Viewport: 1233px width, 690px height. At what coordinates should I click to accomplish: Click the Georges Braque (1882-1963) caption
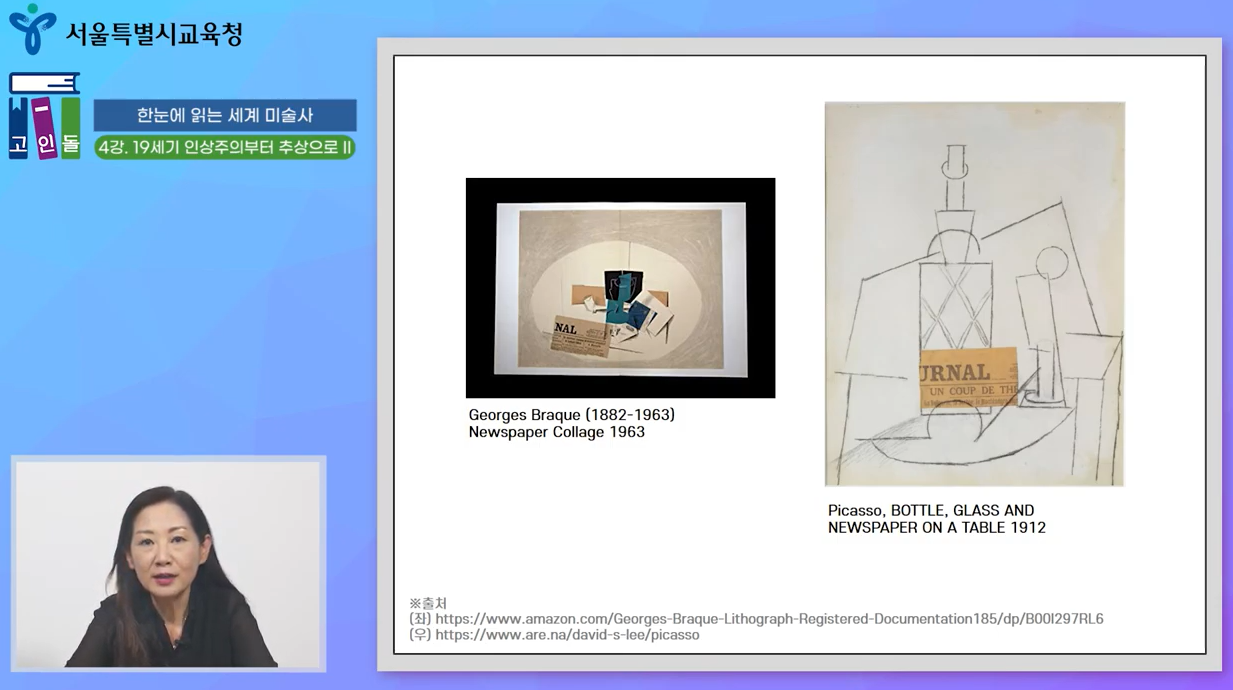click(572, 414)
